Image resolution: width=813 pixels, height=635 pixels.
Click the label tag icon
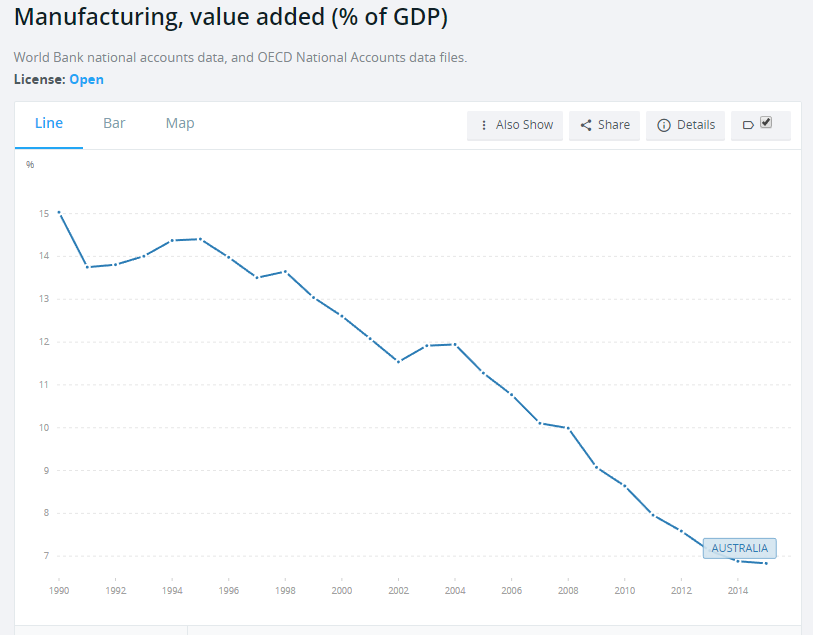tap(748, 125)
